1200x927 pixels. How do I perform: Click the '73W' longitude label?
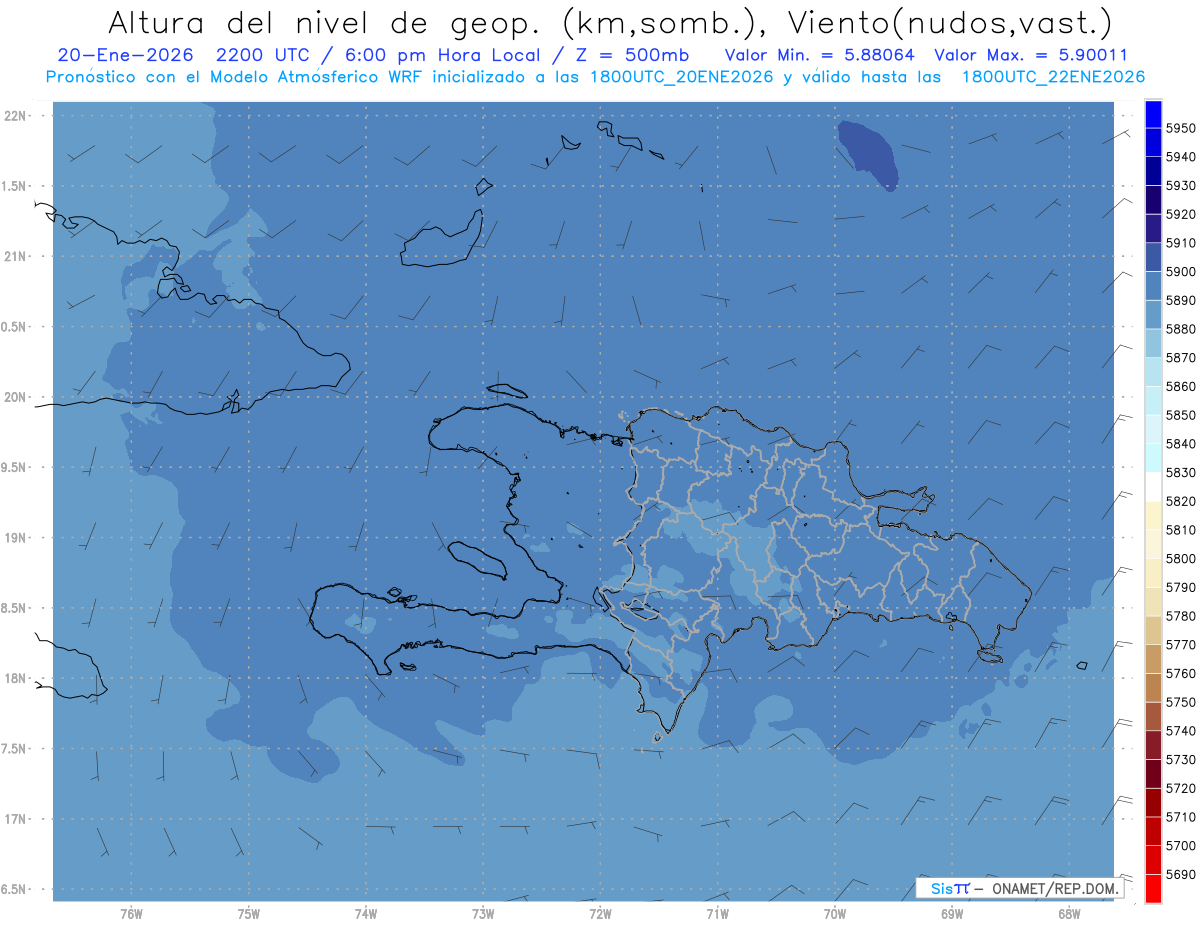tap(483, 915)
